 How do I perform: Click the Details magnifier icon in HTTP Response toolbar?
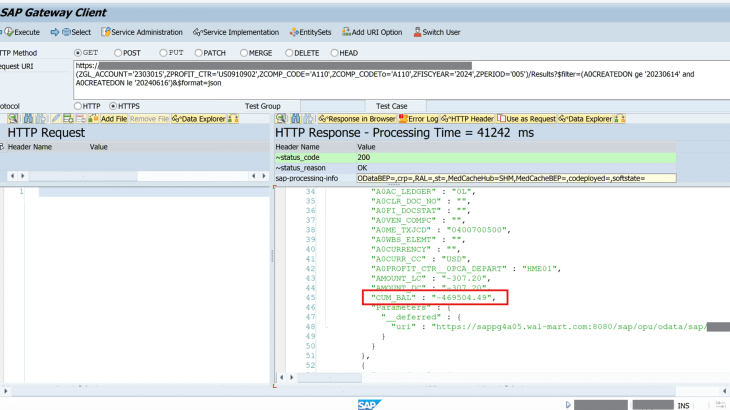tap(280, 119)
